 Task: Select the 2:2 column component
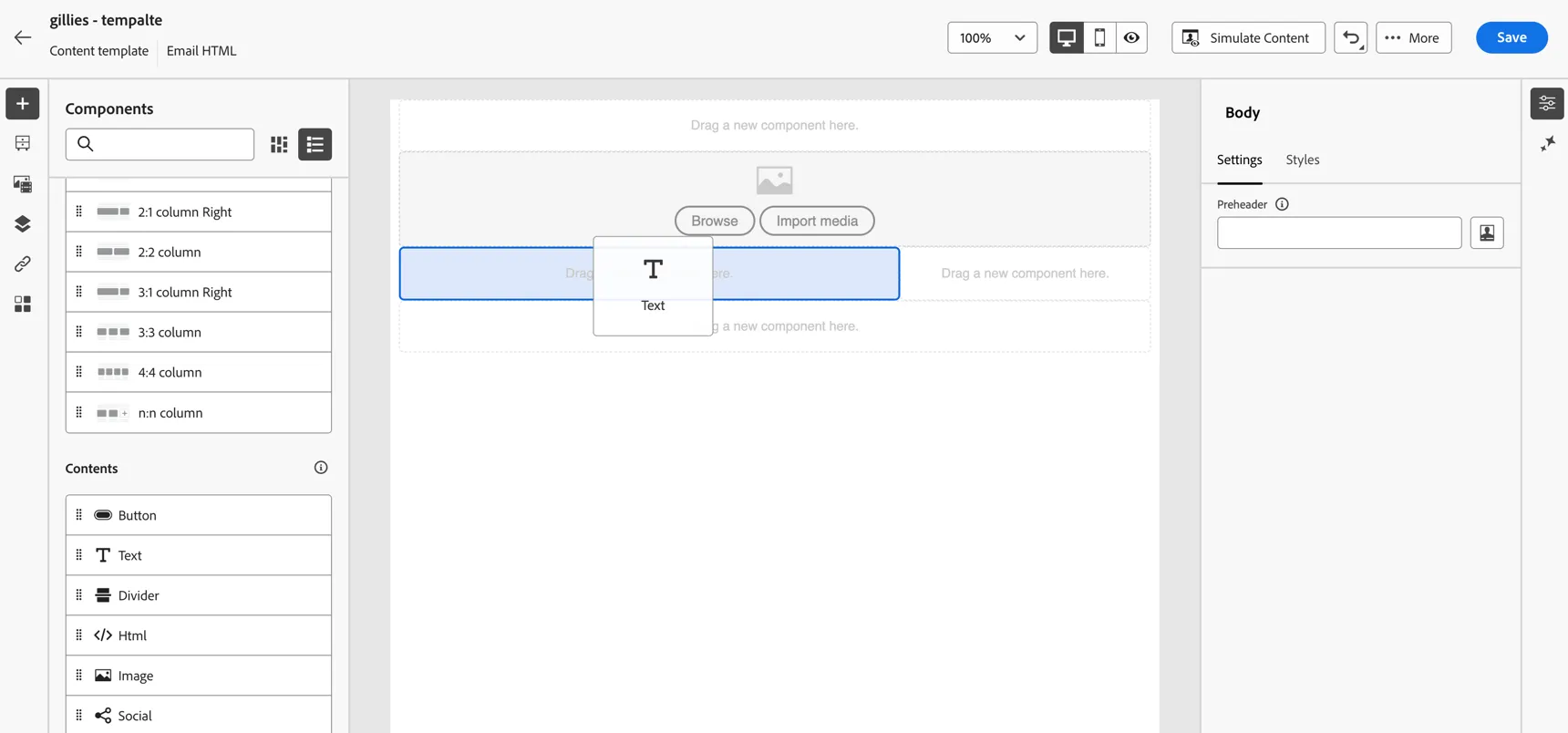[x=199, y=252]
